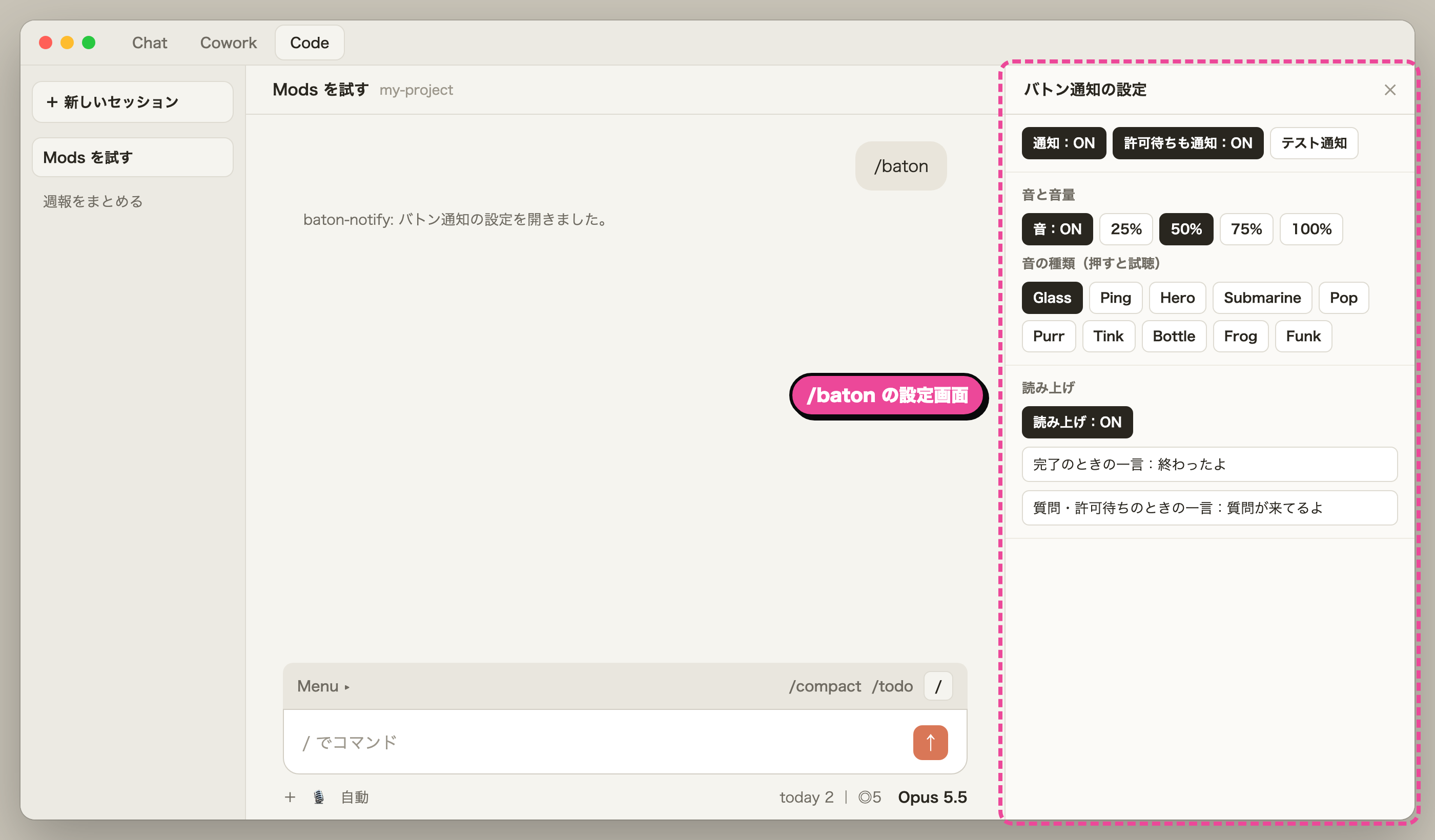The image size is (1435, 840).
Task: Select the Code tab
Action: [309, 43]
